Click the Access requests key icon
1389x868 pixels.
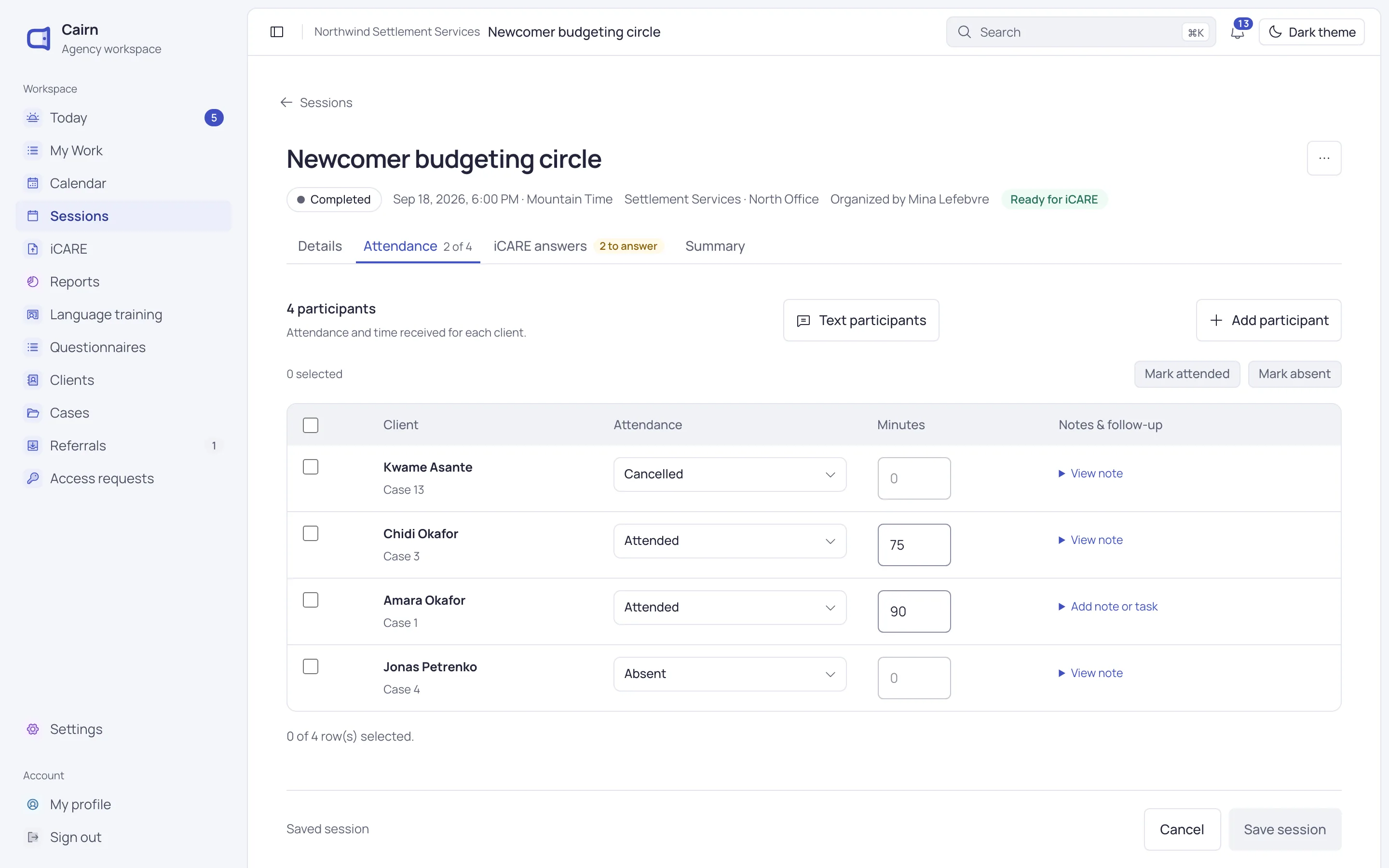33,477
